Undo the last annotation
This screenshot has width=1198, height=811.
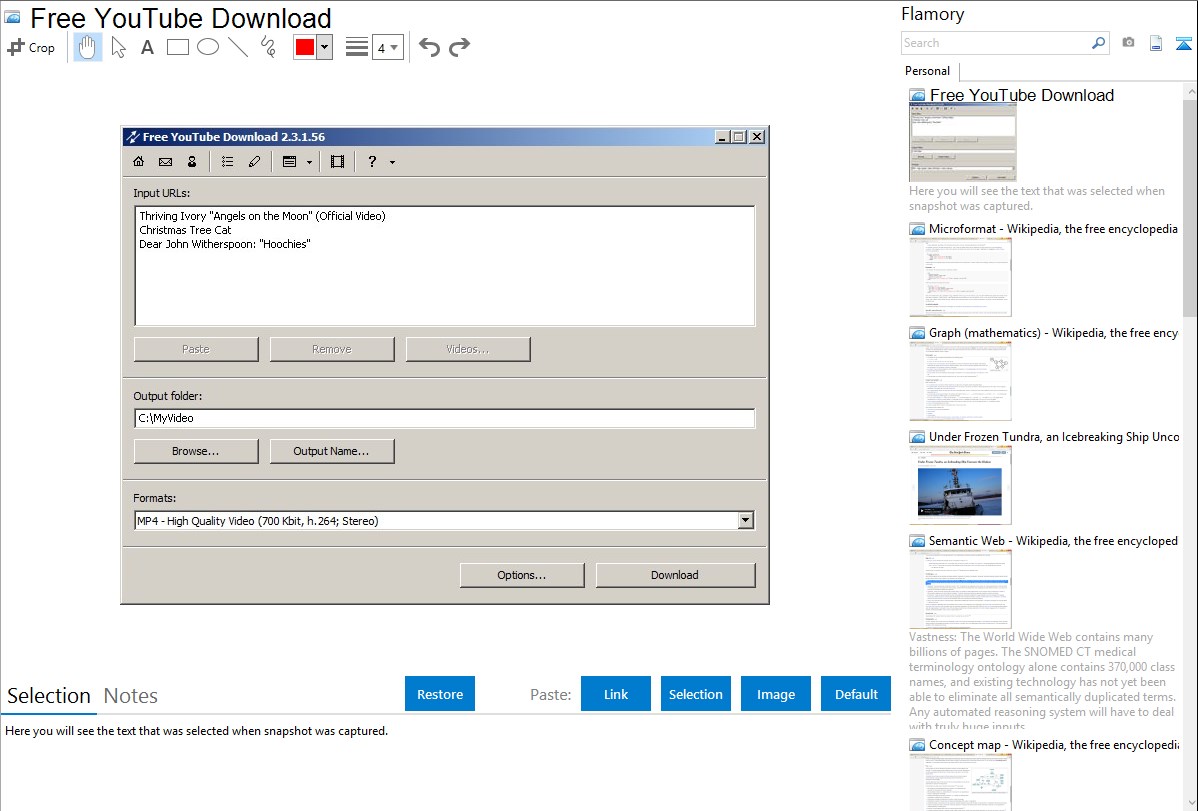click(x=429, y=47)
